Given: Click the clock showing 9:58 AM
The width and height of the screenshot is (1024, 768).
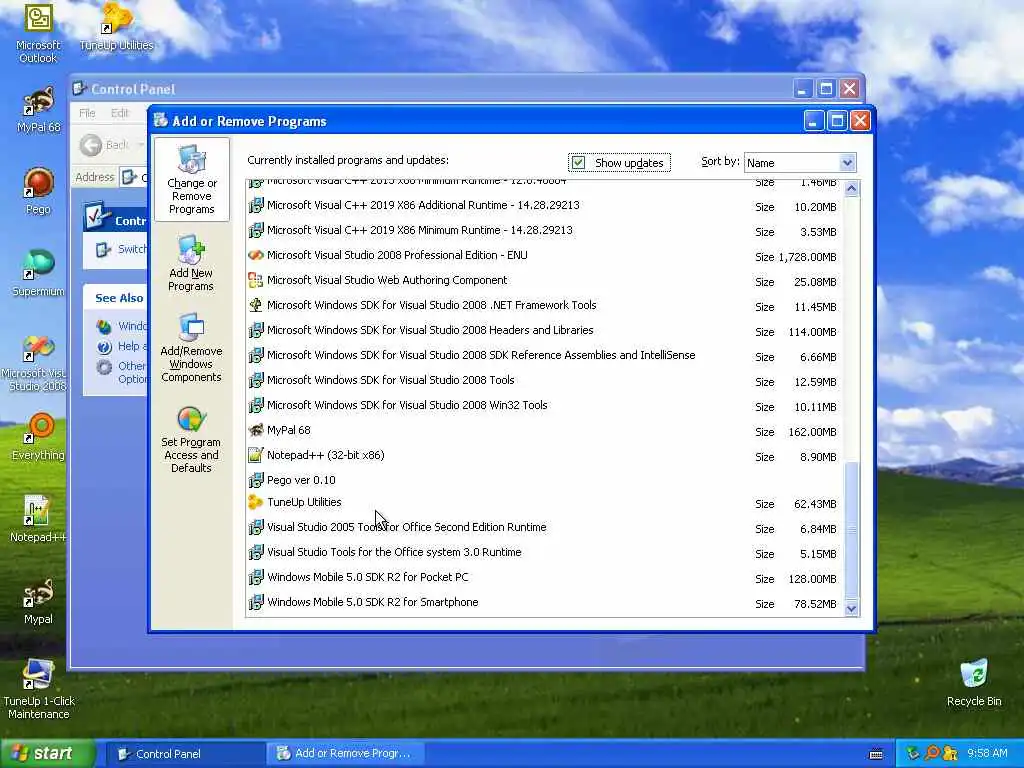Looking at the screenshot, I should tap(987, 754).
